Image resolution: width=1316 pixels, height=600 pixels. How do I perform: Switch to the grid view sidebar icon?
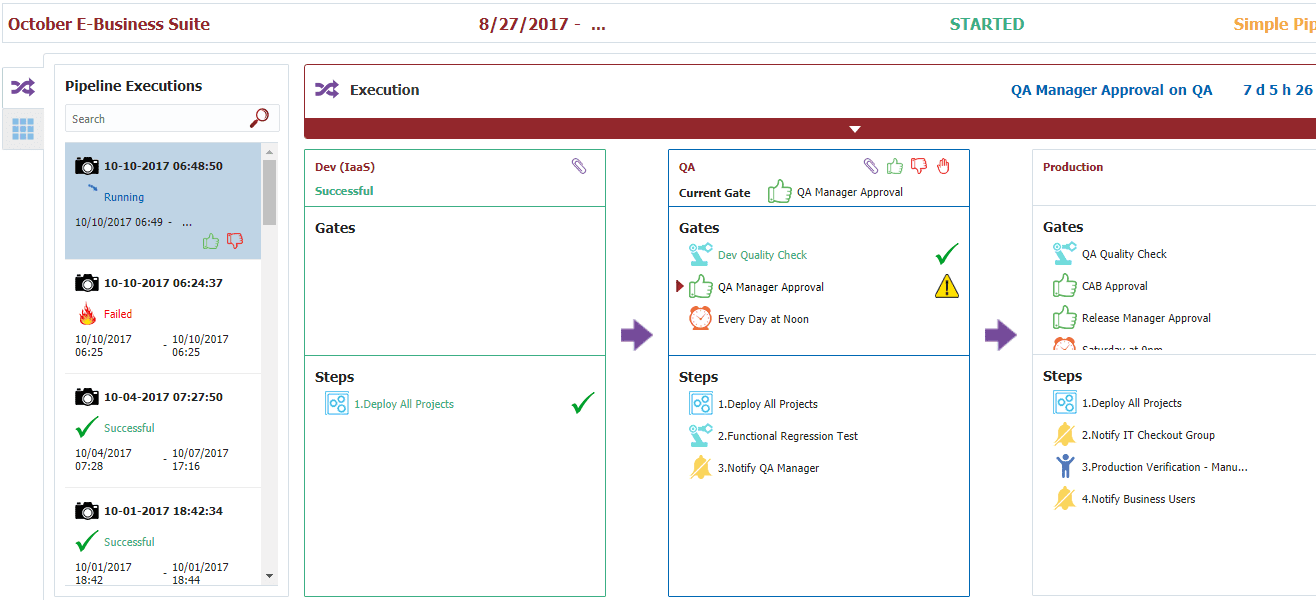pos(23,128)
